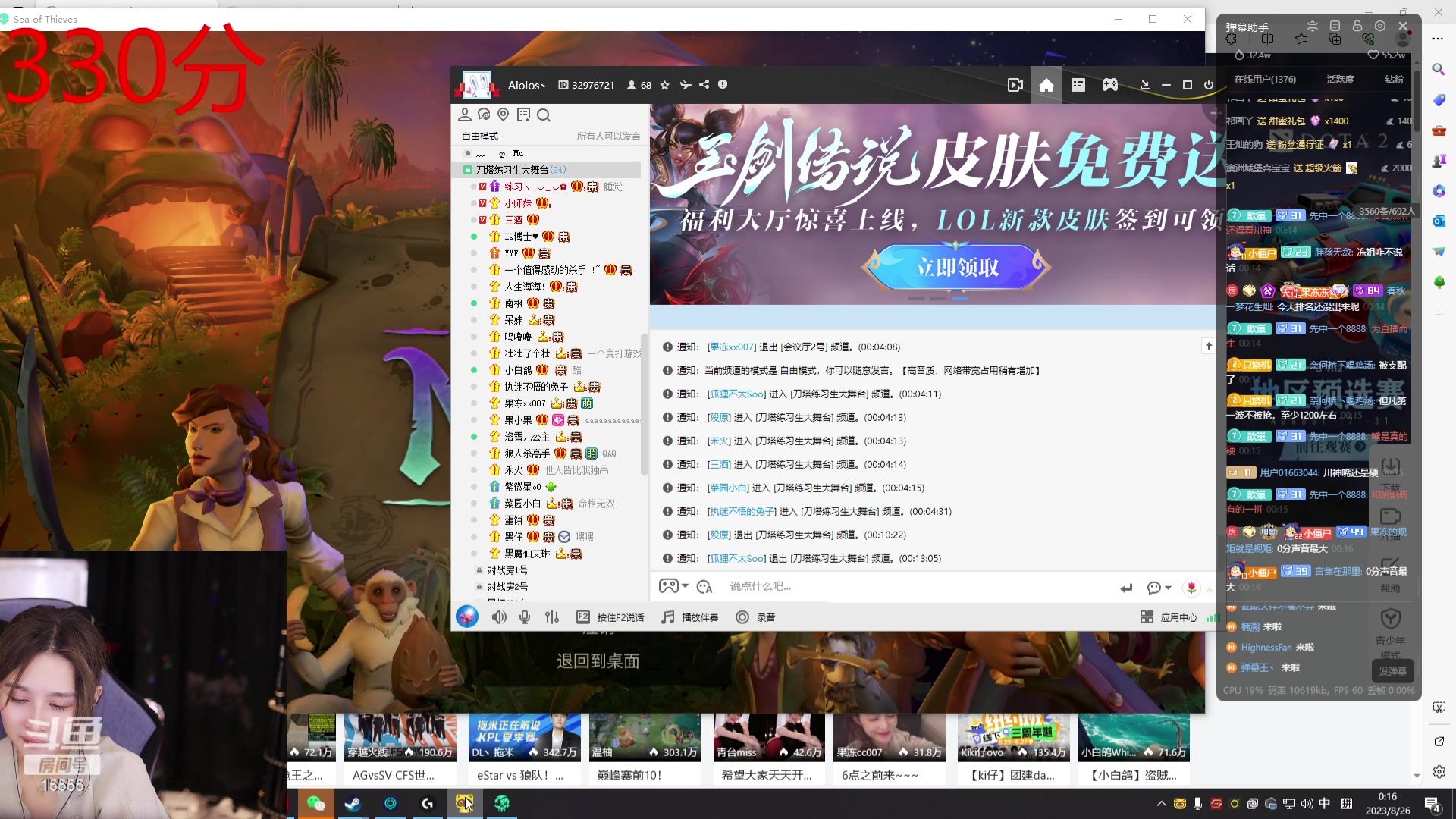Click the extensions puzzle icon in browser toolbar
Image resolution: width=1456 pixels, height=819 pixels.
tap(1232, 39)
